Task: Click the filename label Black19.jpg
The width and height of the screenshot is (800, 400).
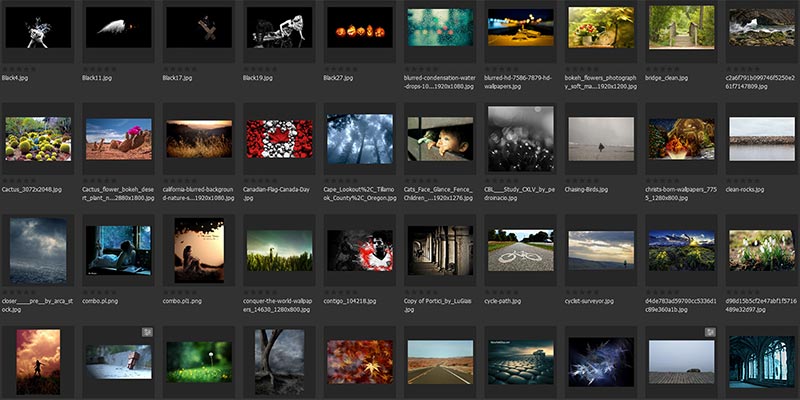Action: 258,78
